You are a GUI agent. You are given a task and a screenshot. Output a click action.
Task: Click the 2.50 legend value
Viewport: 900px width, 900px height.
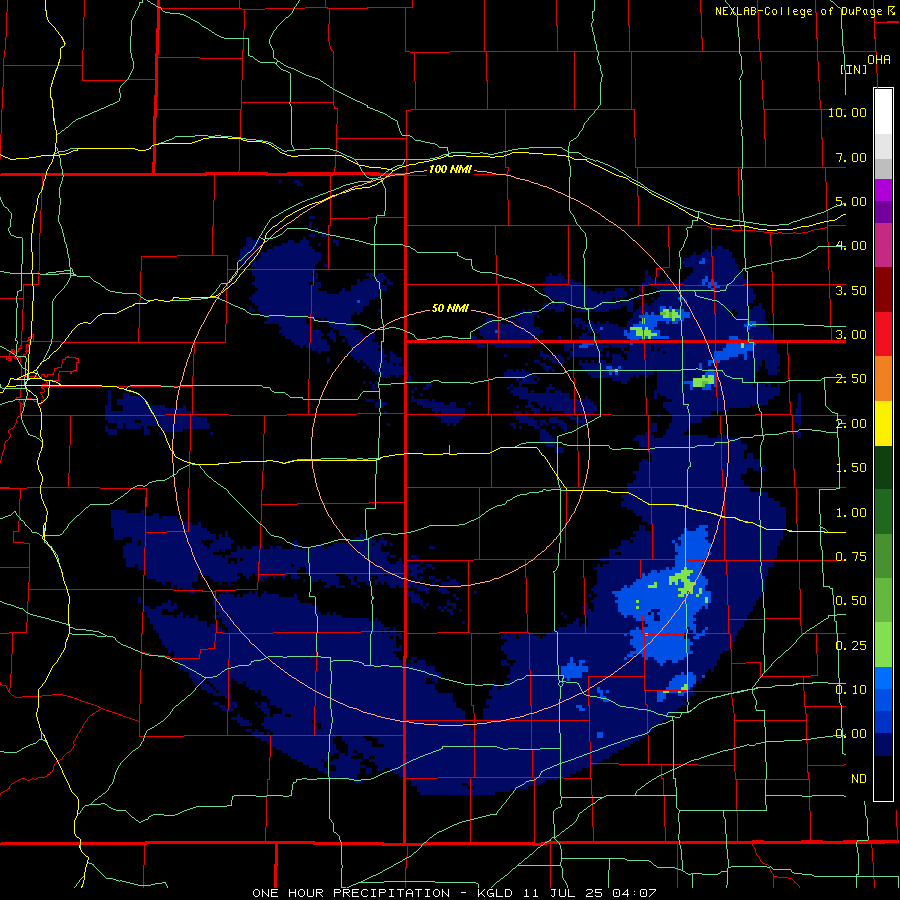[x=851, y=379]
